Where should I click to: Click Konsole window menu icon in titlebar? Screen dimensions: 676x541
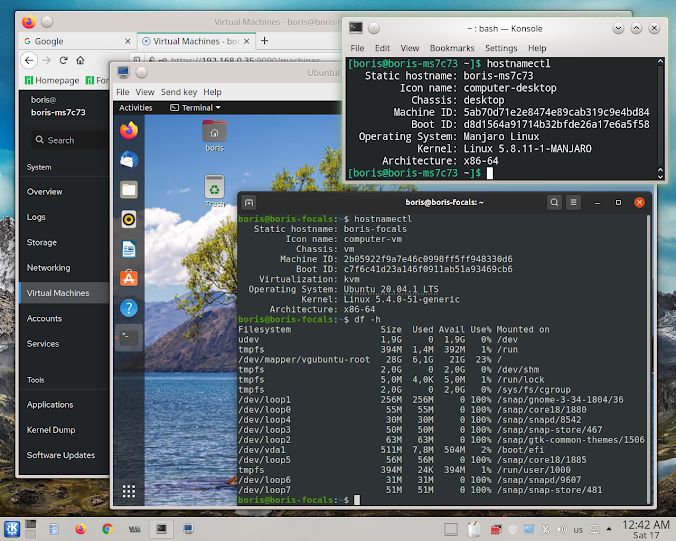coord(356,28)
